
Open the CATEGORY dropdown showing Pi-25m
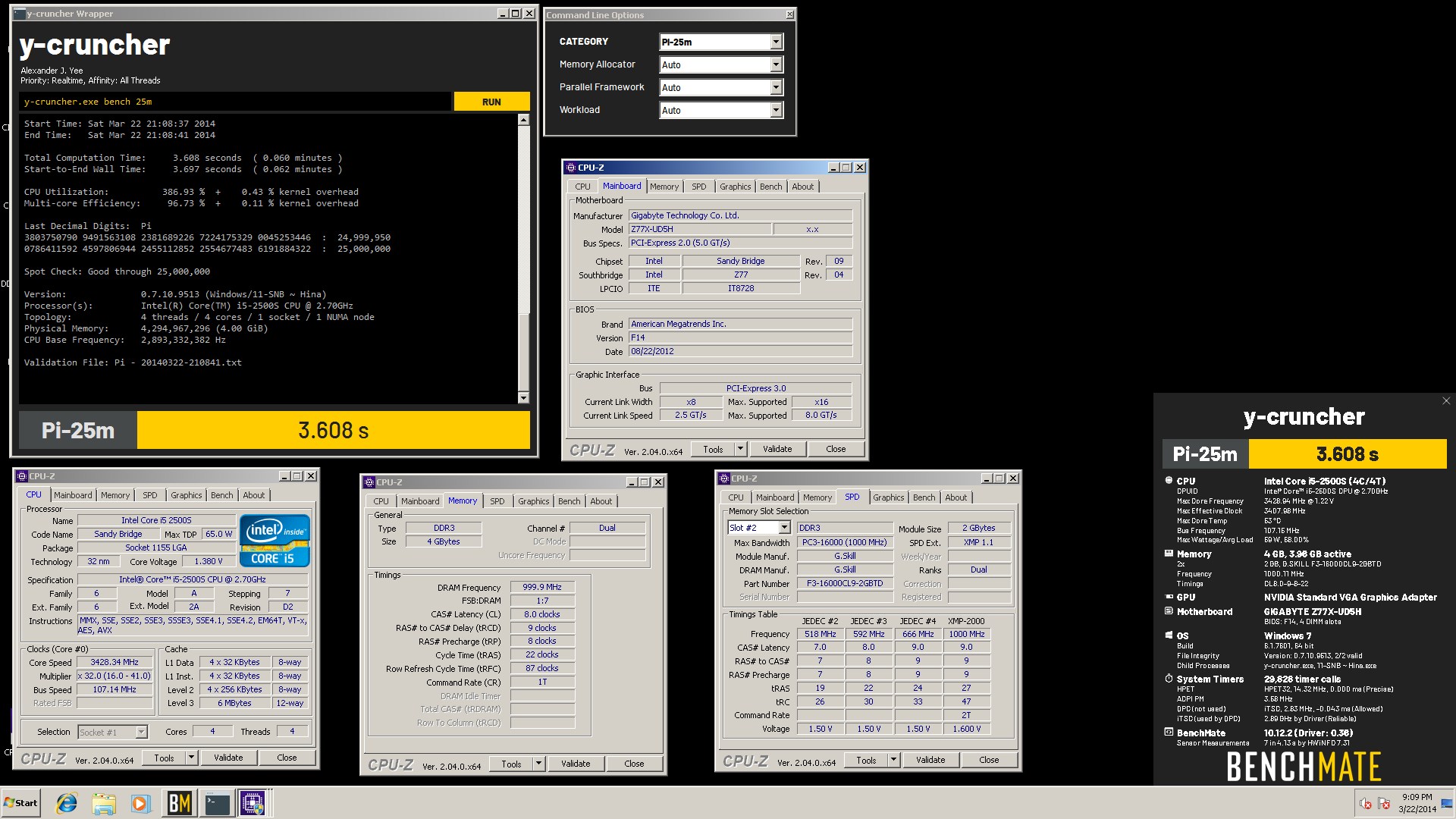[x=776, y=42]
